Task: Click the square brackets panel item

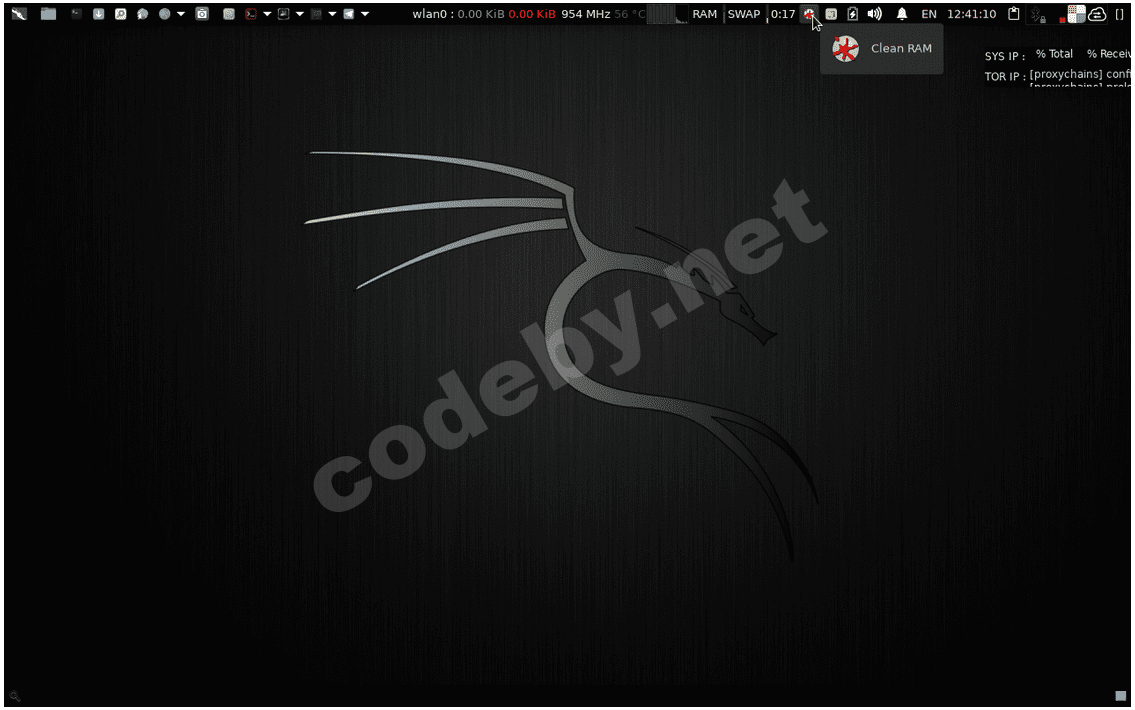Action: click(x=1120, y=14)
